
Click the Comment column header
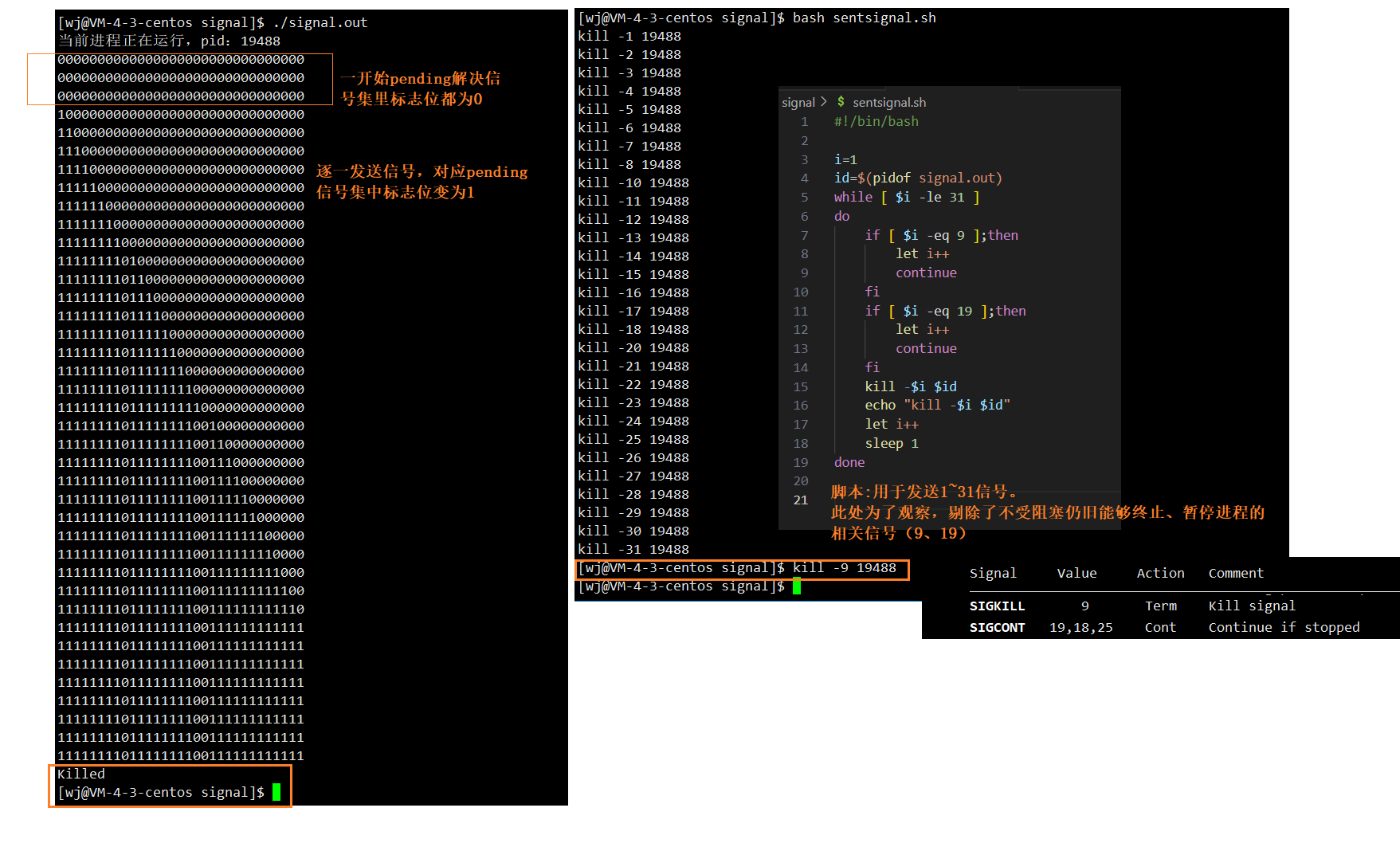pos(1236,573)
